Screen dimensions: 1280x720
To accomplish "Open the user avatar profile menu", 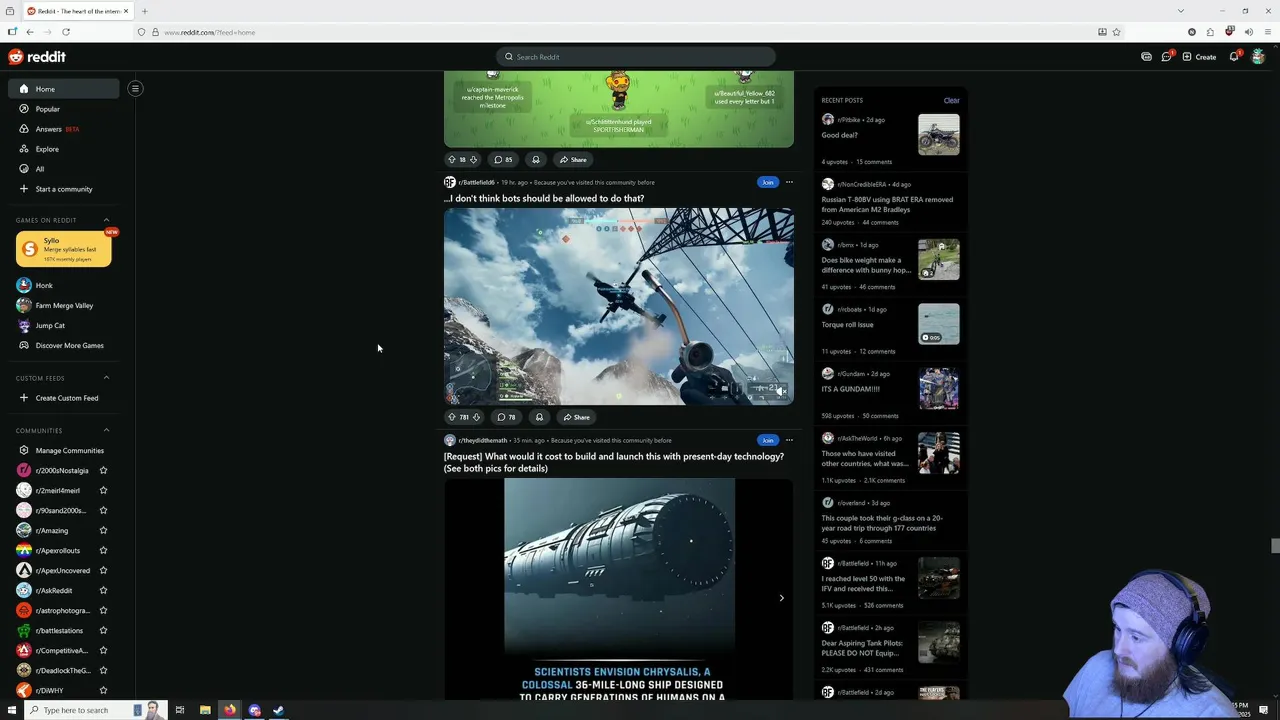I will tap(1258, 57).
